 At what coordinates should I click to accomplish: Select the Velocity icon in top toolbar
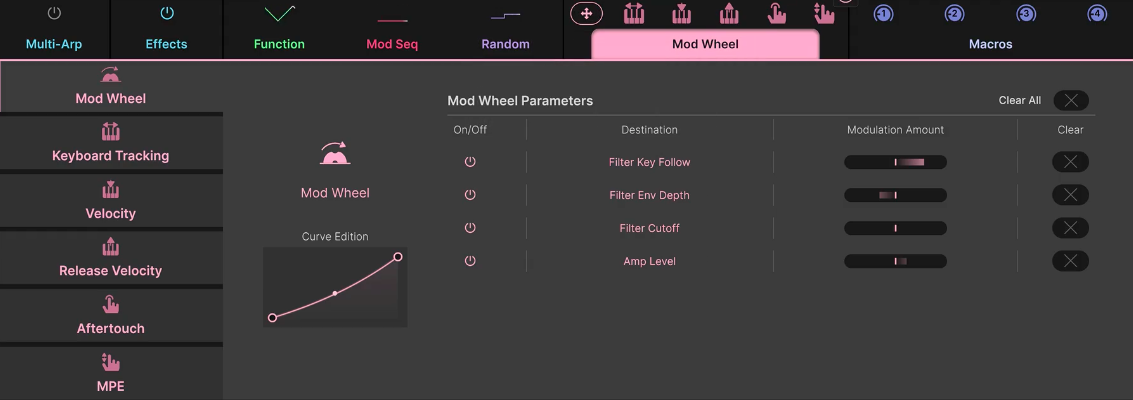[x=681, y=13]
